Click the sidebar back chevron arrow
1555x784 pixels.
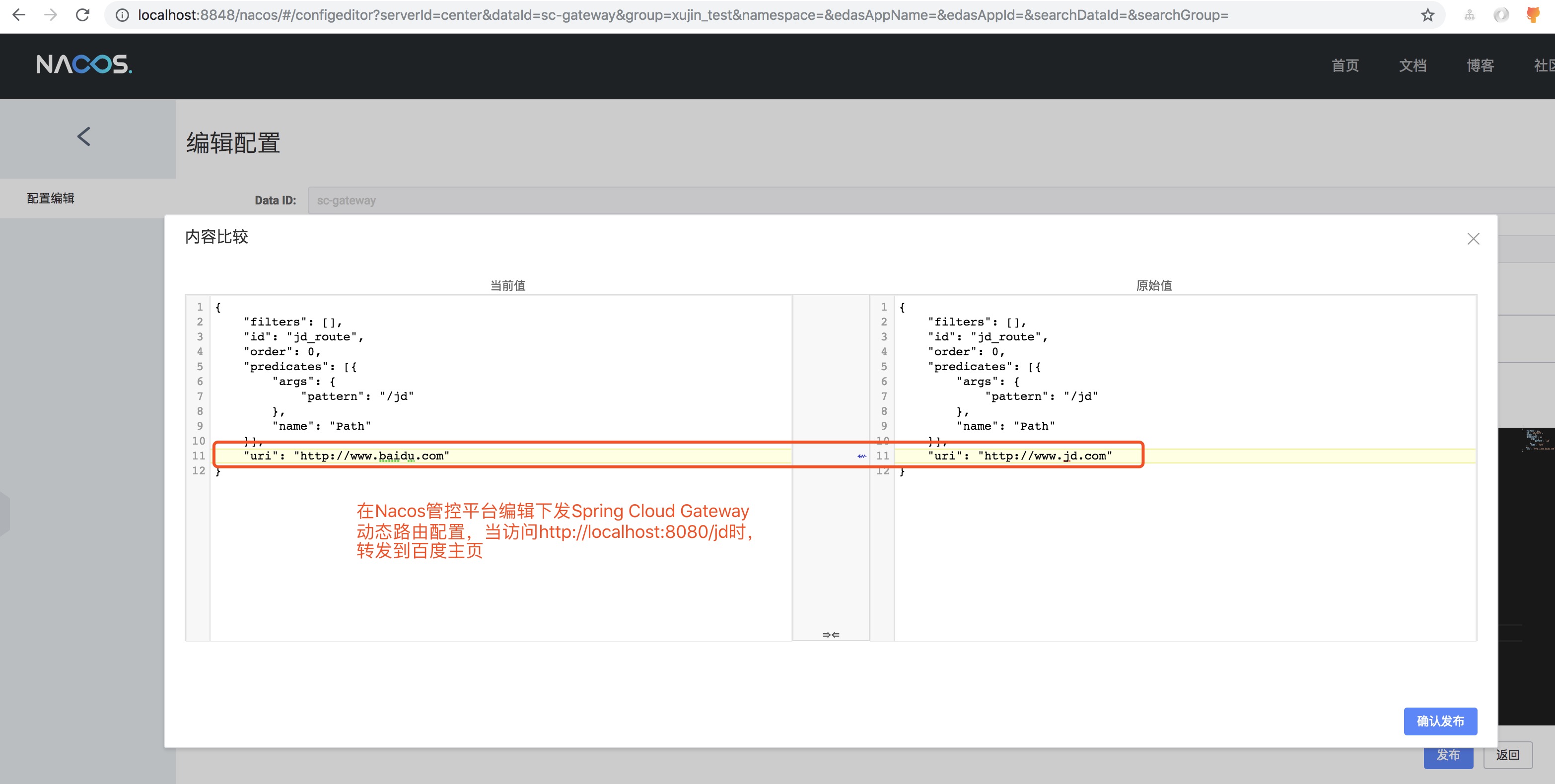(84, 137)
